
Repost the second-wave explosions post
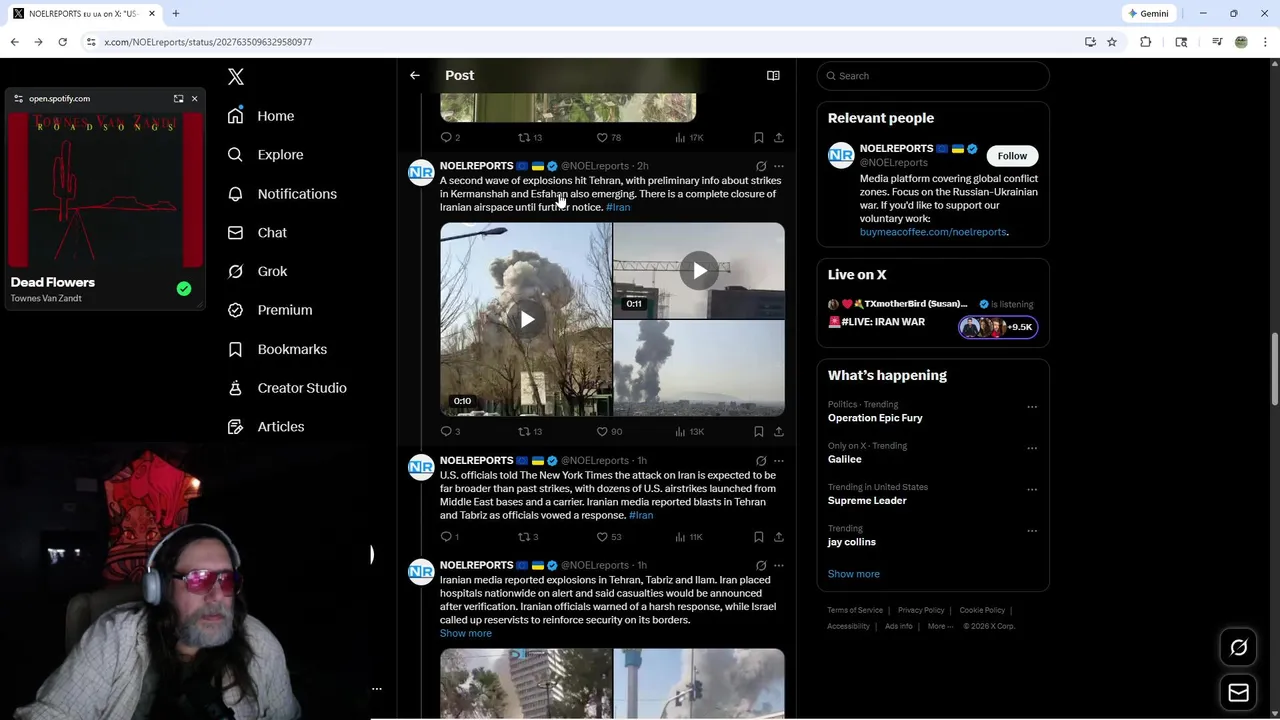[529, 432]
